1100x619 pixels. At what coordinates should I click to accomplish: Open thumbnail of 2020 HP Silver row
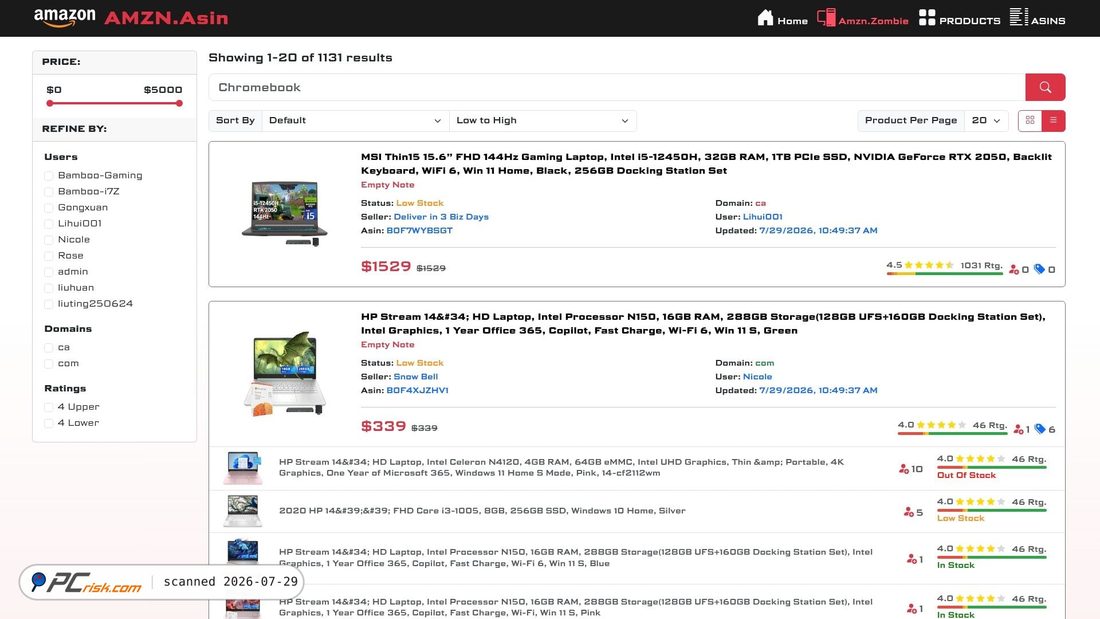click(x=243, y=511)
